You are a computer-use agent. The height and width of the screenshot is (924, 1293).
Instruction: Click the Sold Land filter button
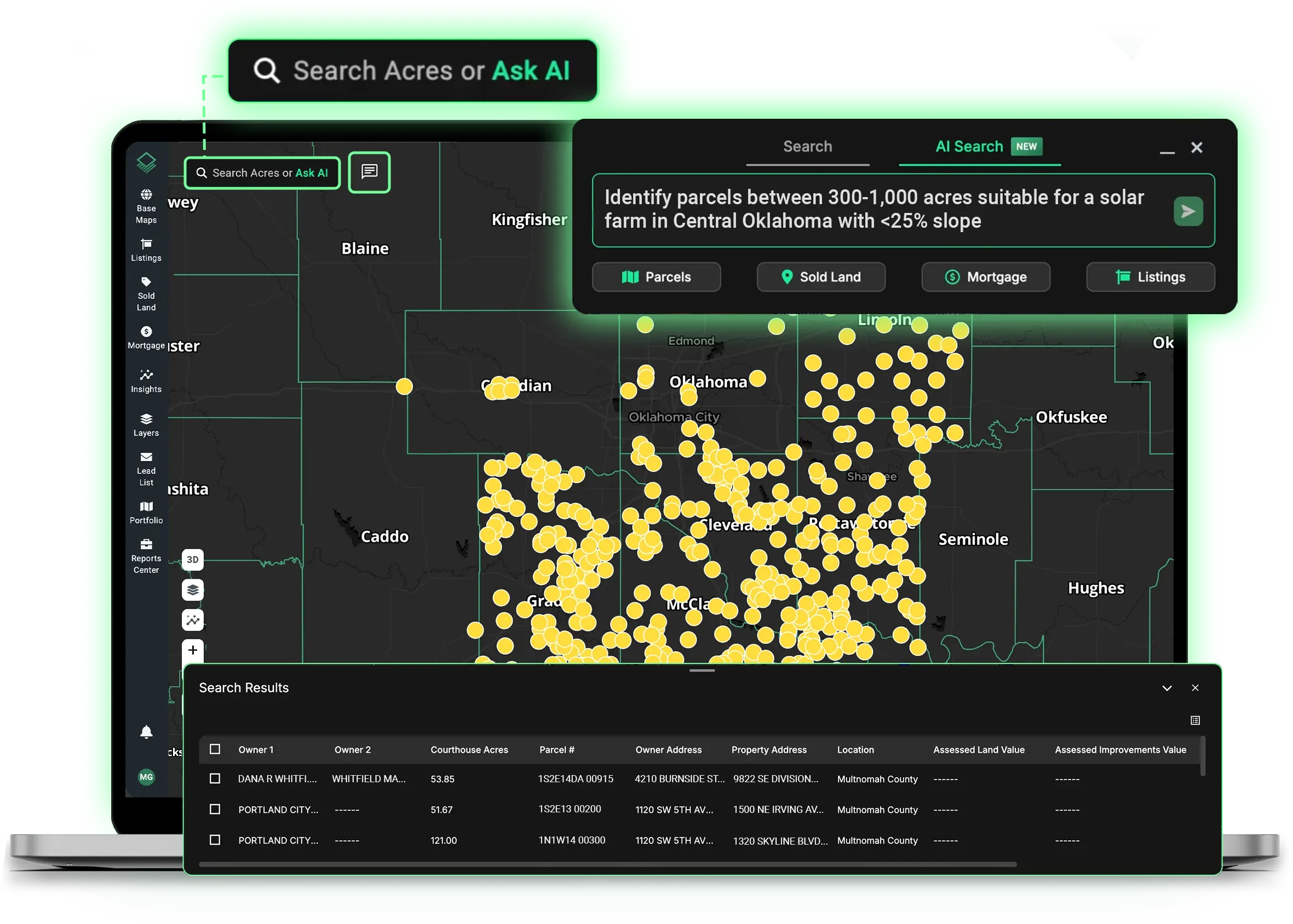coord(820,277)
